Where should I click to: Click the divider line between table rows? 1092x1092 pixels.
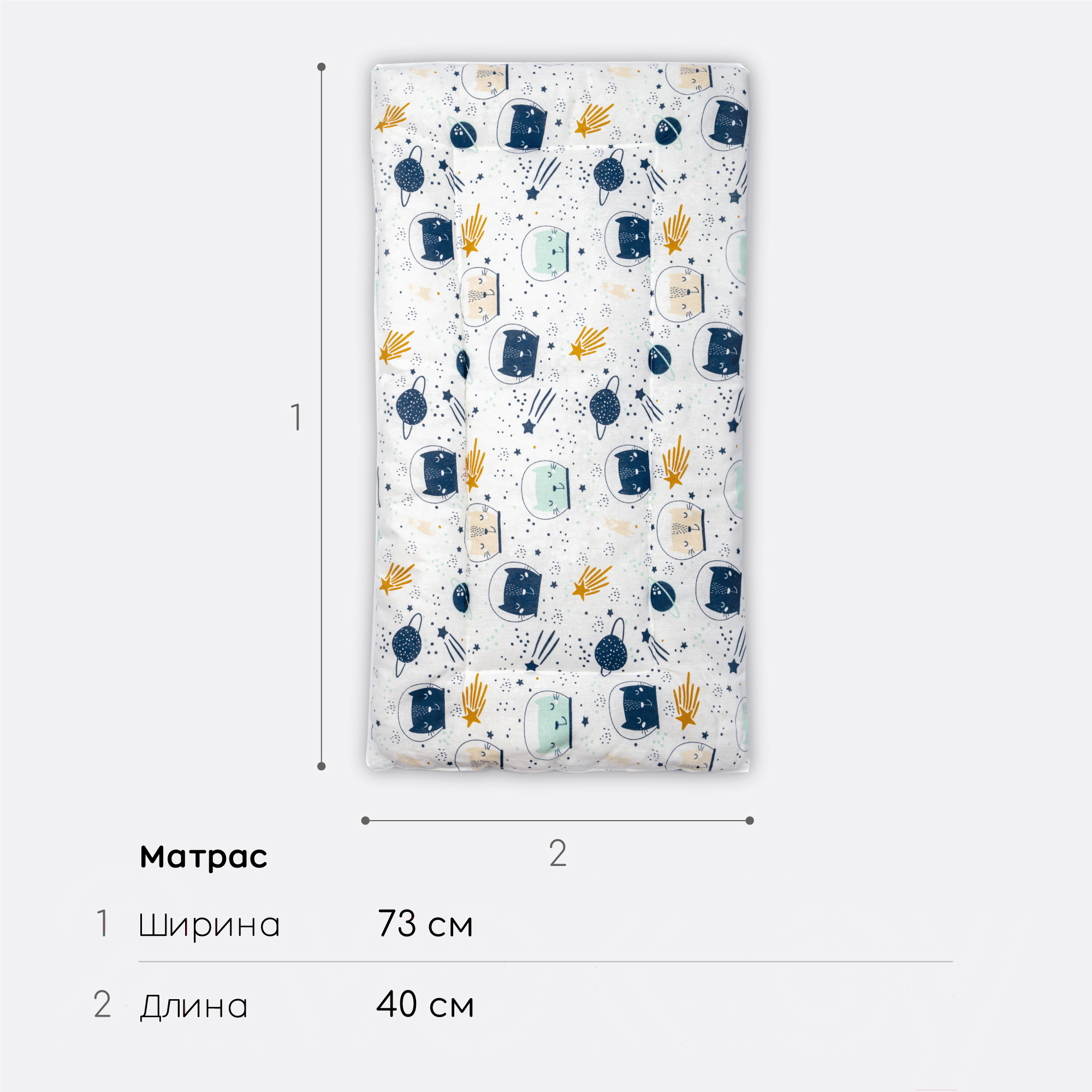tap(546, 962)
